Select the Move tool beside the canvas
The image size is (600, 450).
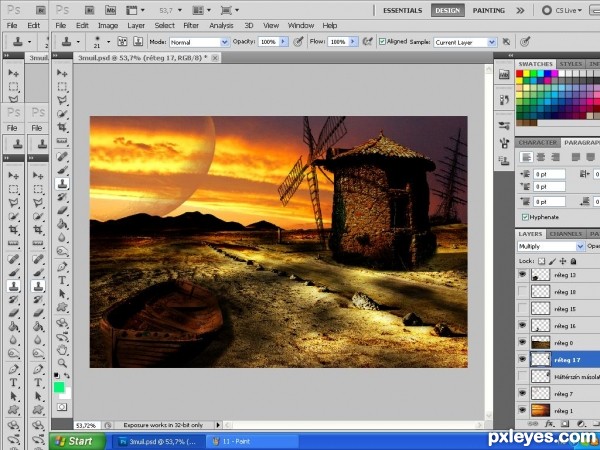click(x=62, y=72)
